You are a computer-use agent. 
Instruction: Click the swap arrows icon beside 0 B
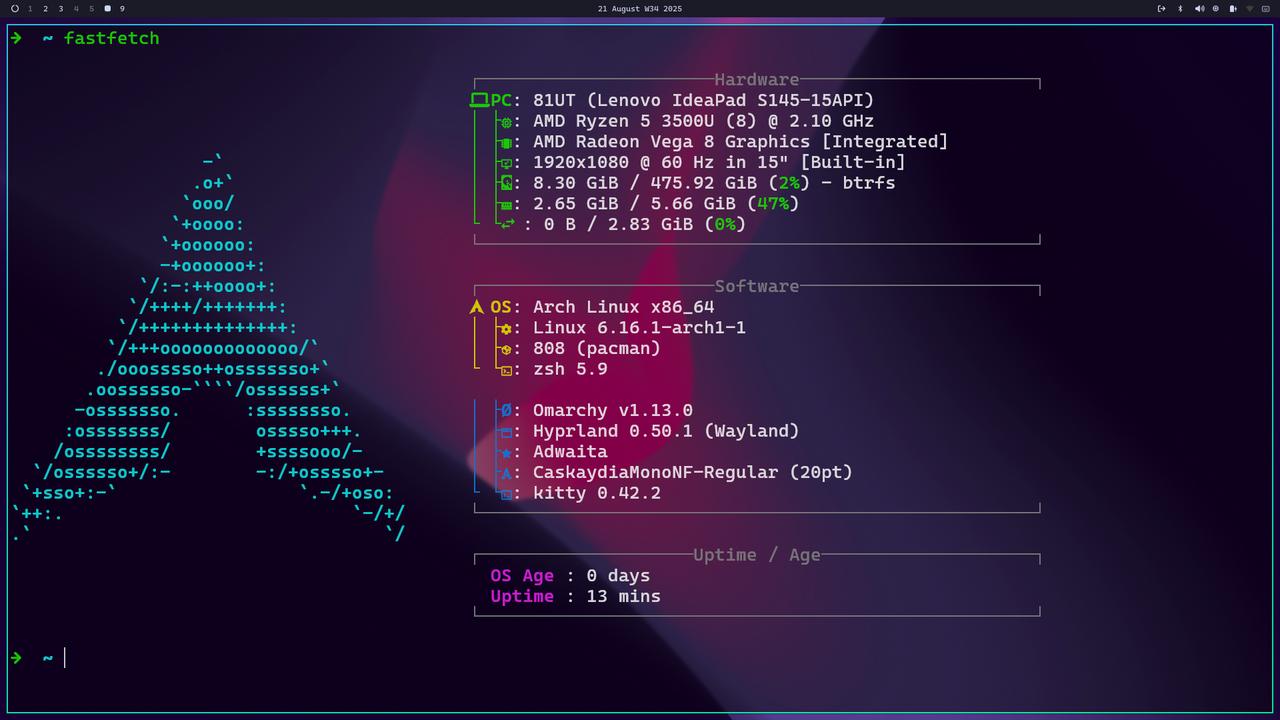pyautogui.click(x=508, y=224)
